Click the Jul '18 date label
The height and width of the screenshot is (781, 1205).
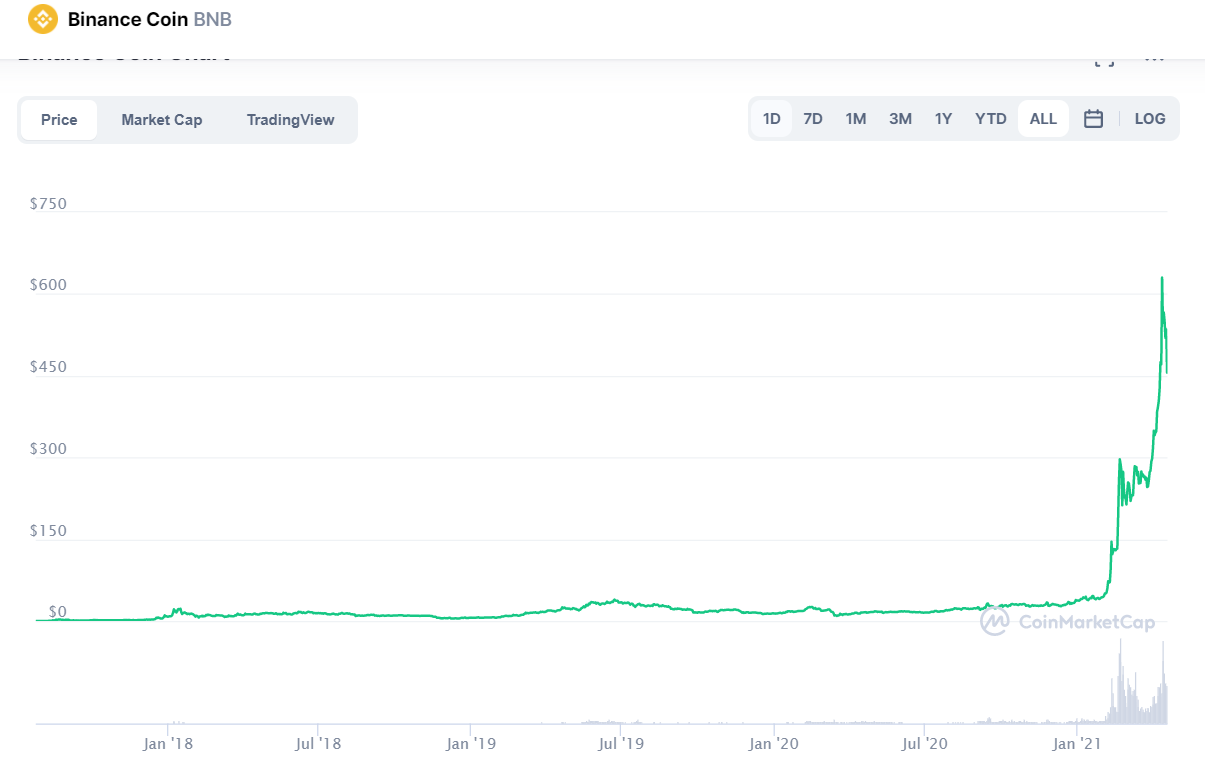coord(318,744)
